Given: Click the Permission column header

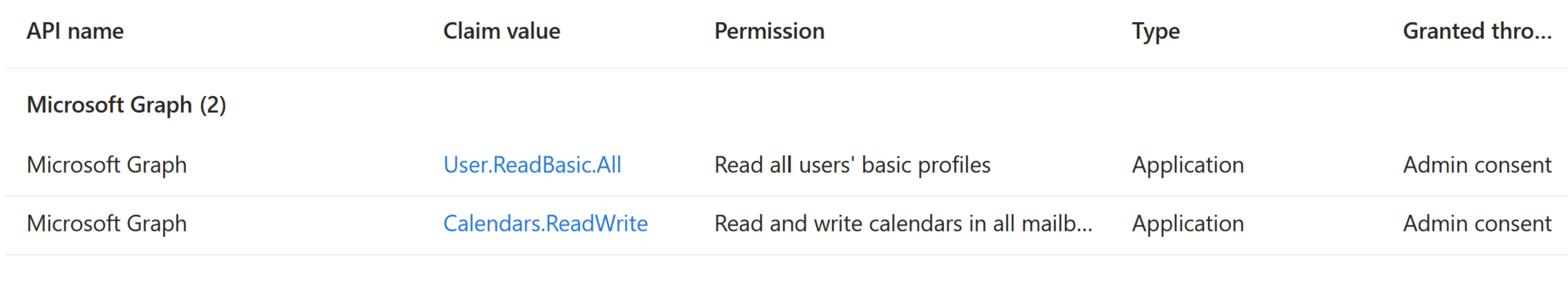Looking at the screenshot, I should click(769, 31).
